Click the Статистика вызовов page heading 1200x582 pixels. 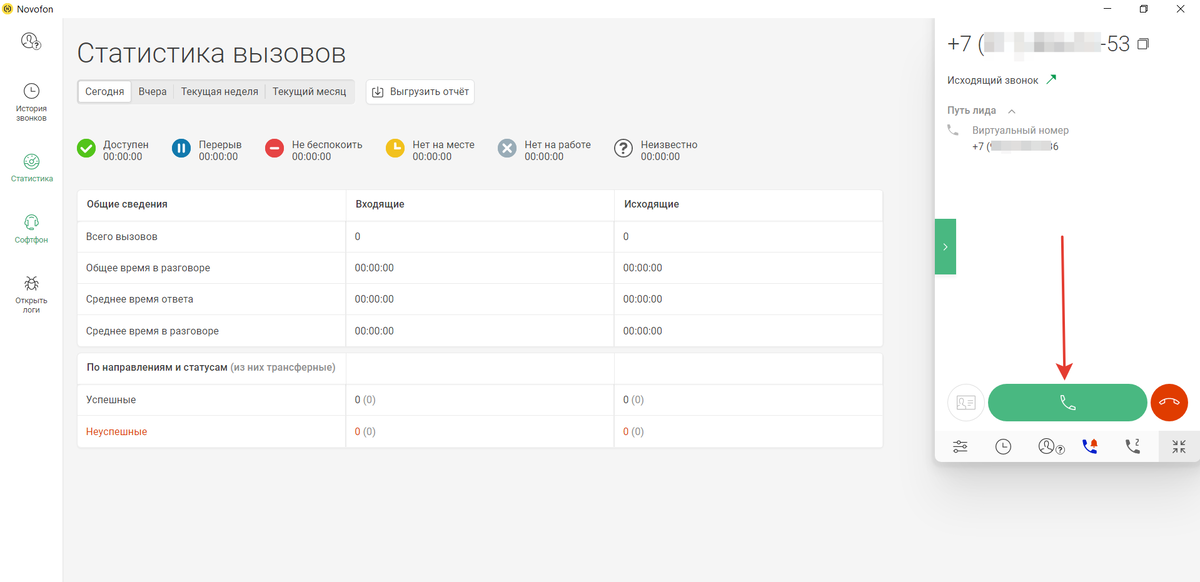click(211, 53)
